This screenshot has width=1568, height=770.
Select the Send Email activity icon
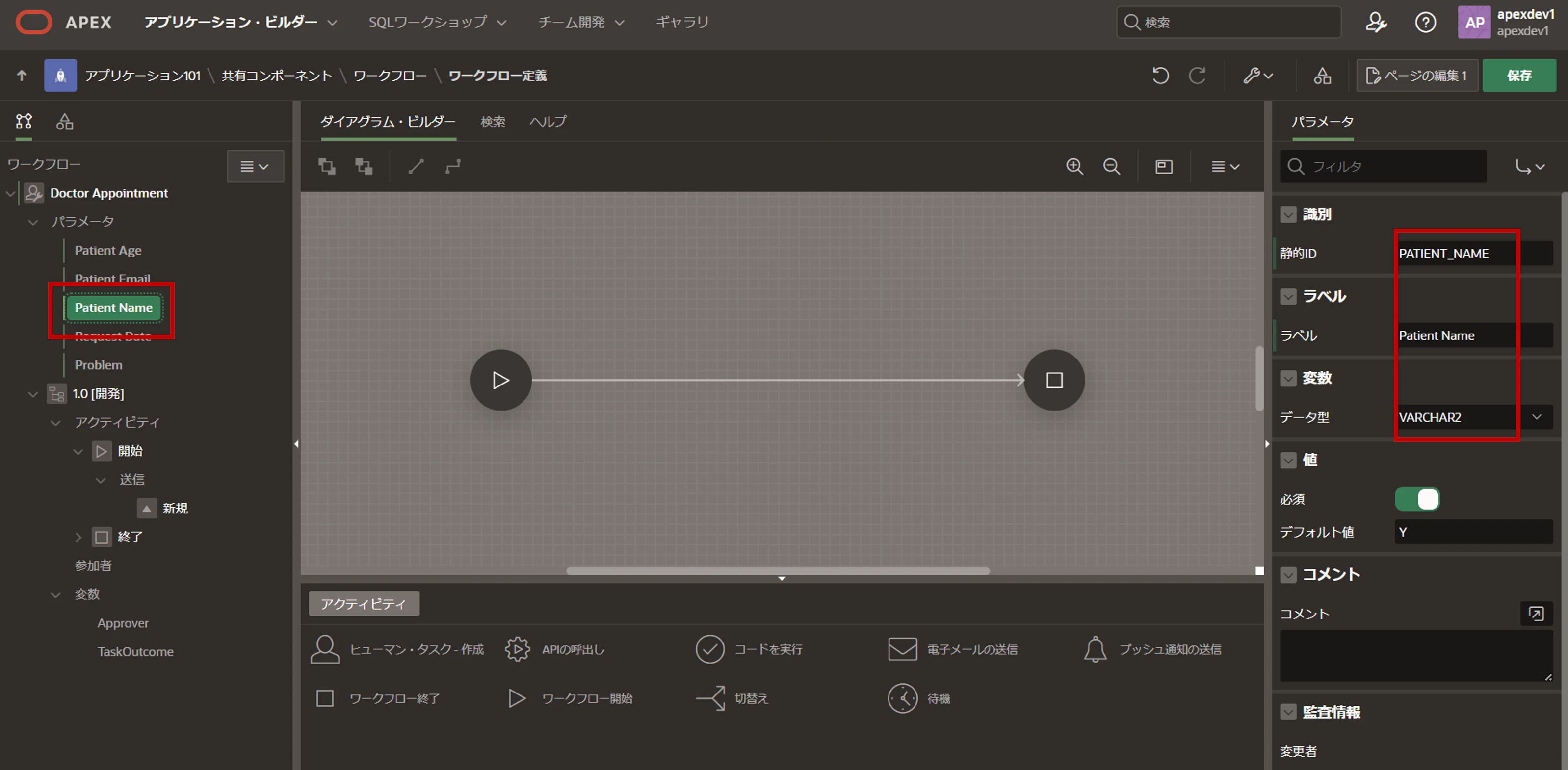point(902,649)
